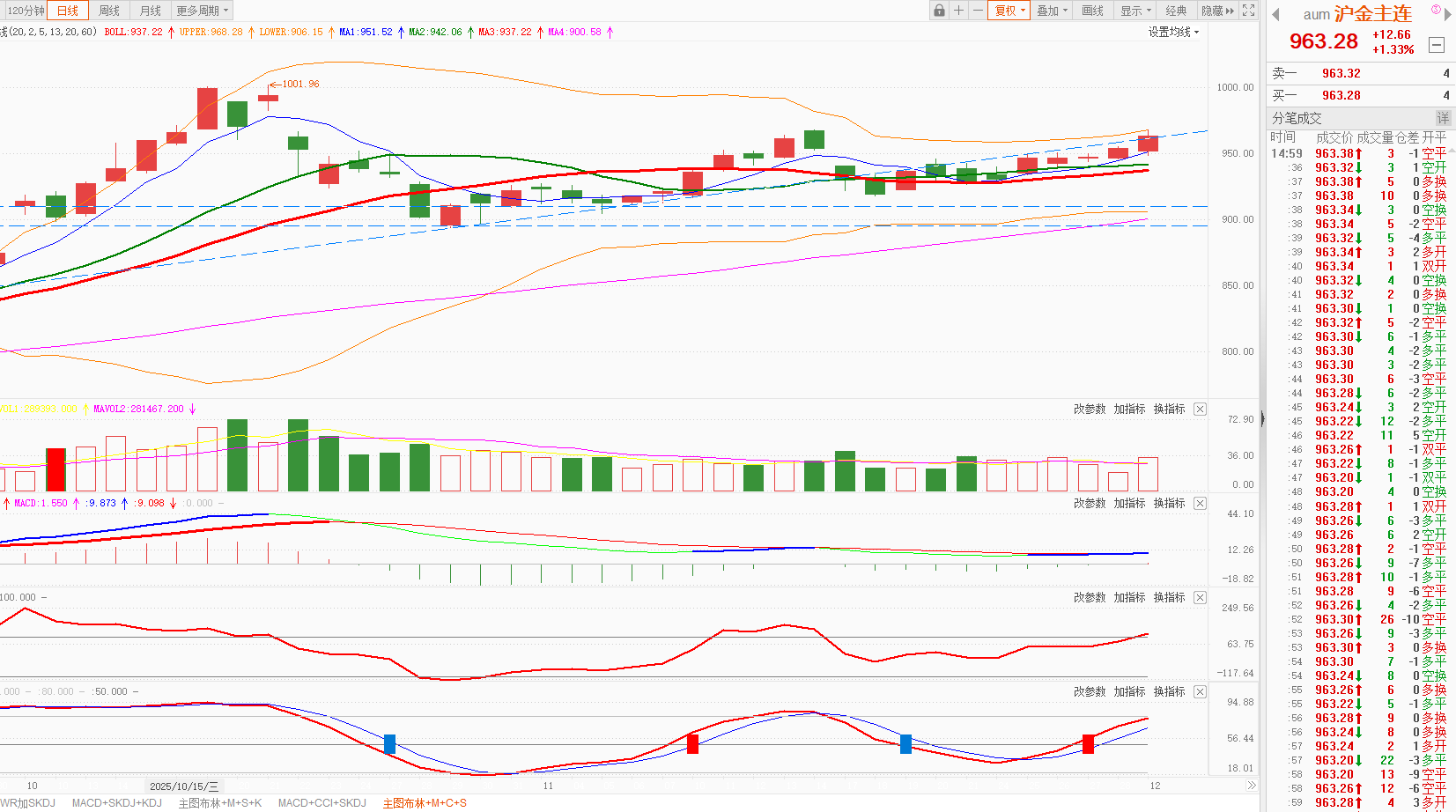This screenshot has height=812, width=1456.
Task: Click the tallest green candlestick near 1001.96
Action: tap(238, 114)
